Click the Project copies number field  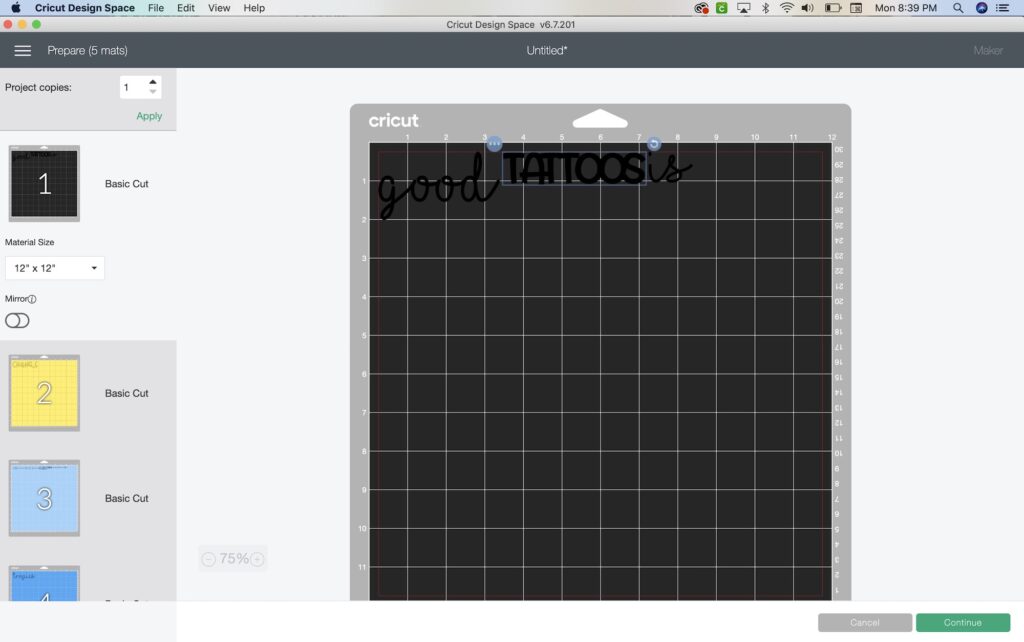[x=133, y=88]
